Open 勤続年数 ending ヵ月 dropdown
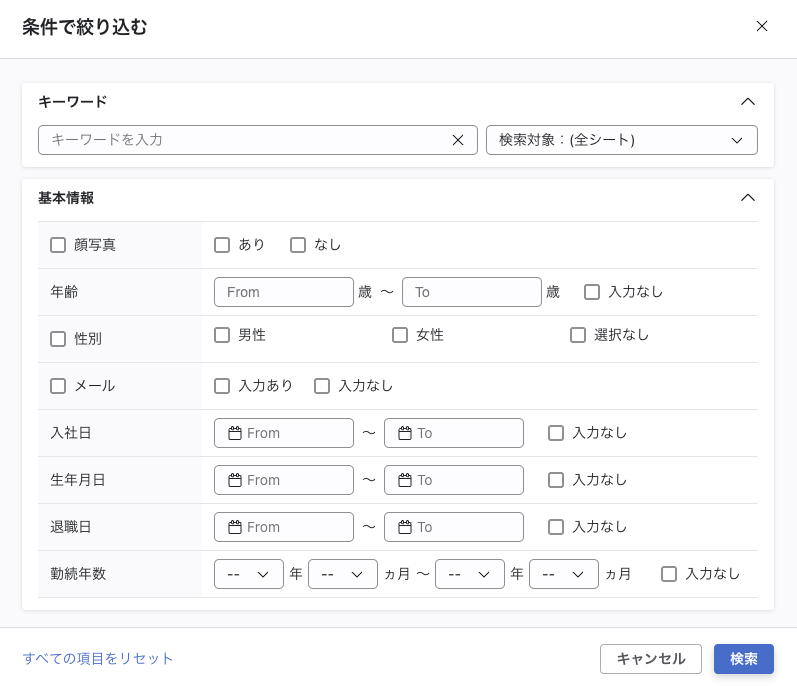Image resolution: width=797 pixels, height=686 pixels. [x=564, y=574]
